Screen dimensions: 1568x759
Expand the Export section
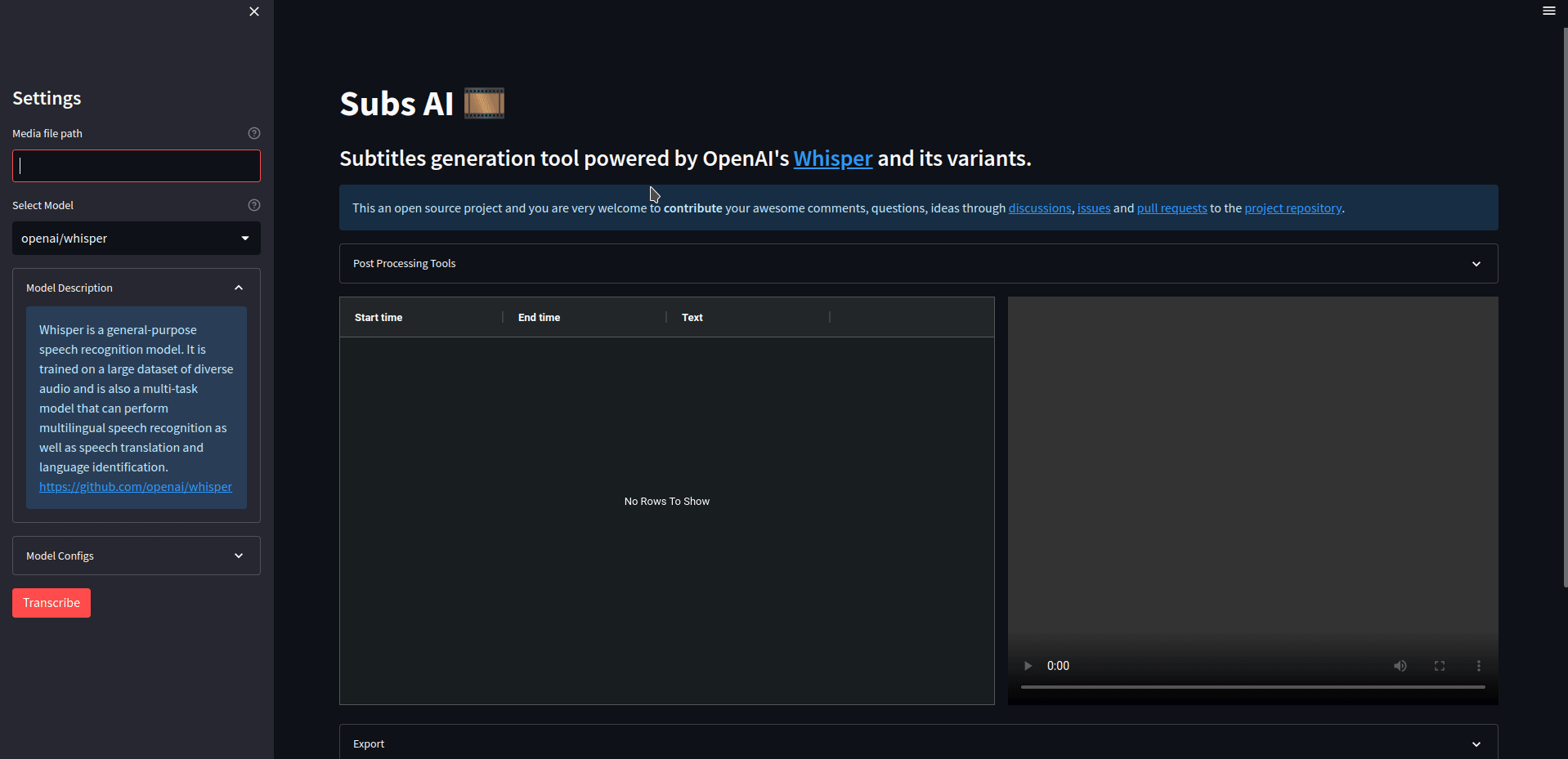pos(919,743)
